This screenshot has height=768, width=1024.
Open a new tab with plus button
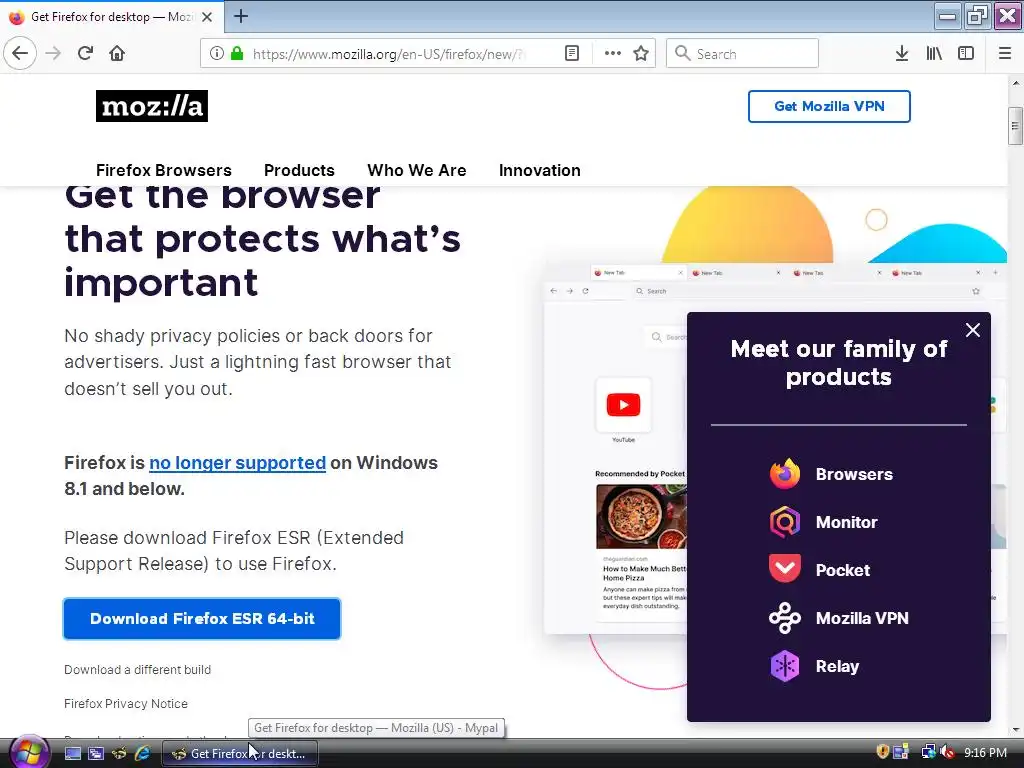(x=241, y=16)
